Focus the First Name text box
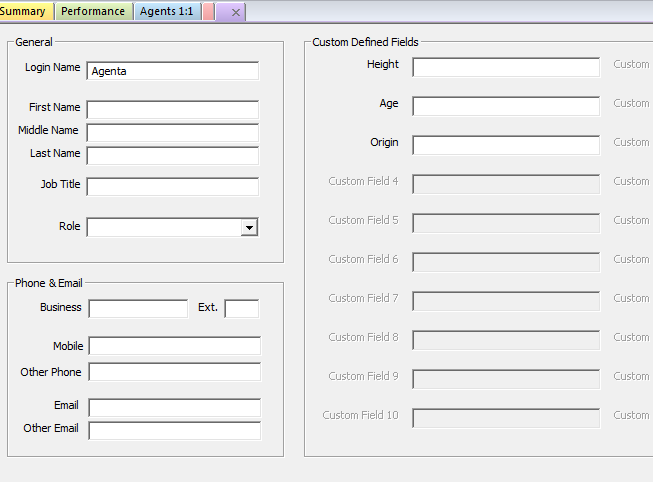This screenshot has width=653, height=482. (x=172, y=109)
